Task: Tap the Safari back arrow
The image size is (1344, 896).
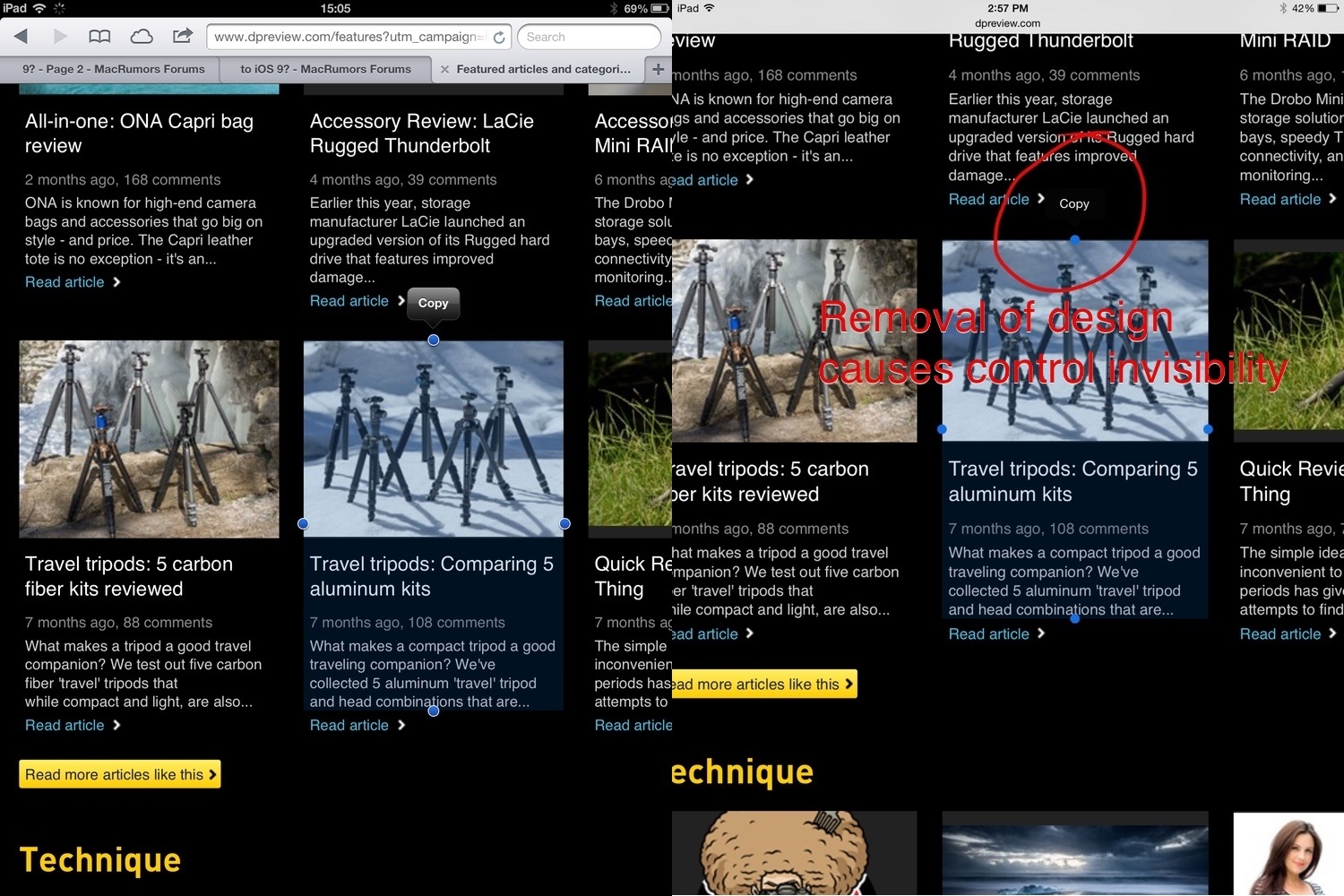Action: pos(21,37)
